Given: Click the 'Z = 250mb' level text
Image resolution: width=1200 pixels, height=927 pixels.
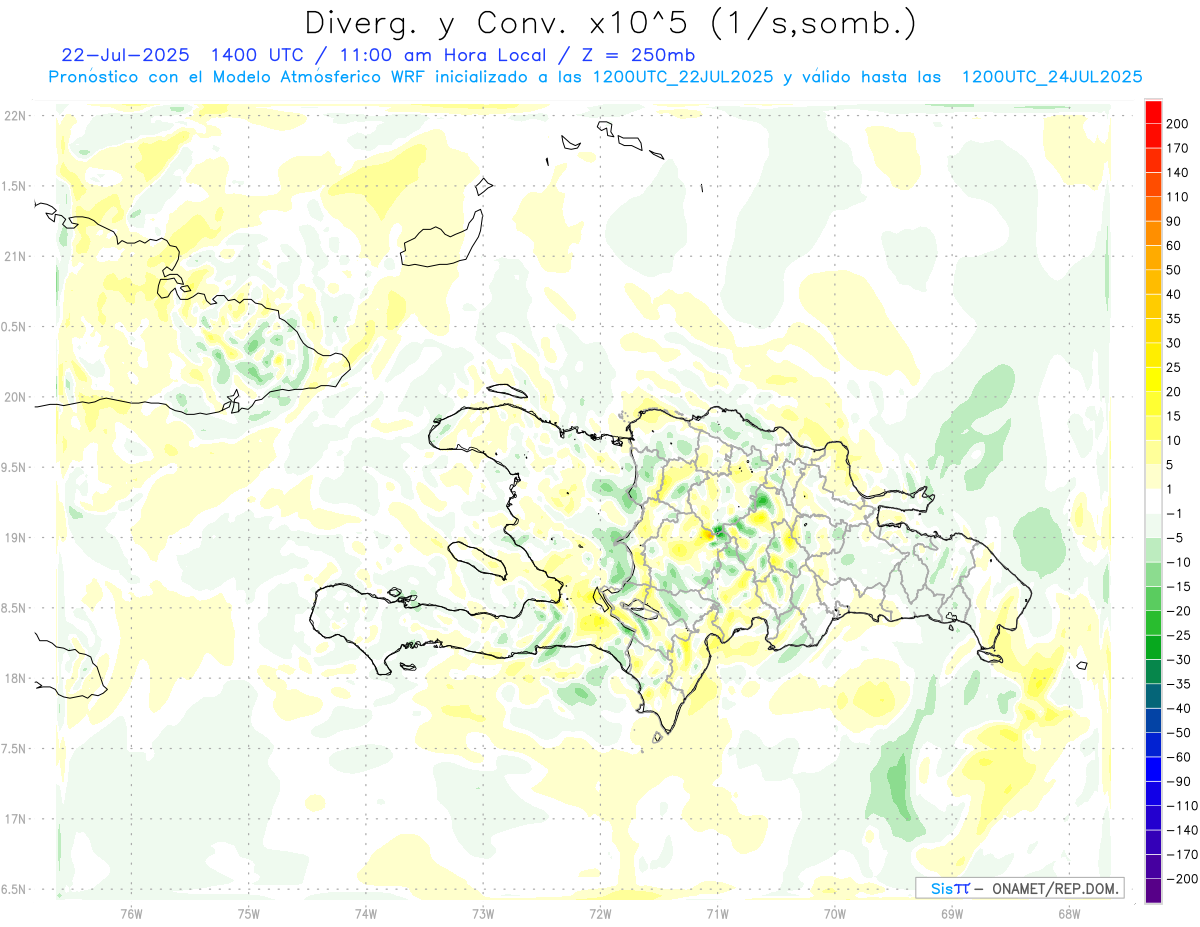Looking at the screenshot, I should [632, 55].
